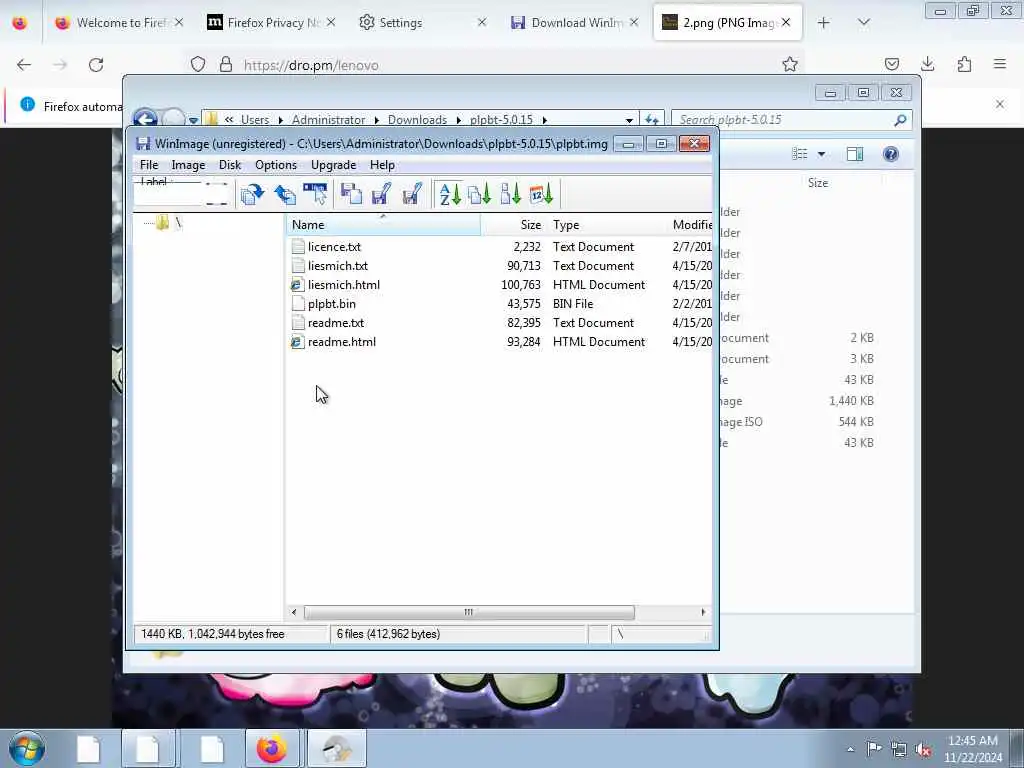Click the Firefox taskbar icon
Image resolution: width=1024 pixels, height=768 pixels.
click(272, 748)
